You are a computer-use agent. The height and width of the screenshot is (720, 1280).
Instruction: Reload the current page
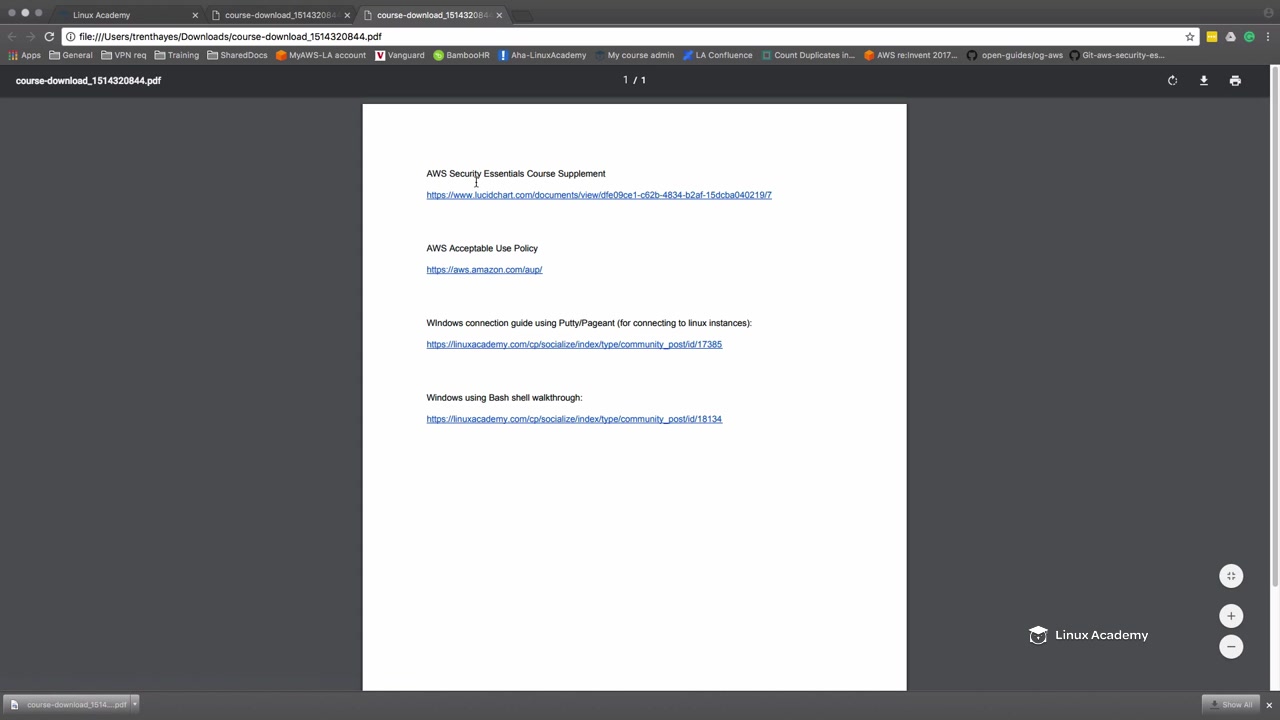click(x=49, y=36)
